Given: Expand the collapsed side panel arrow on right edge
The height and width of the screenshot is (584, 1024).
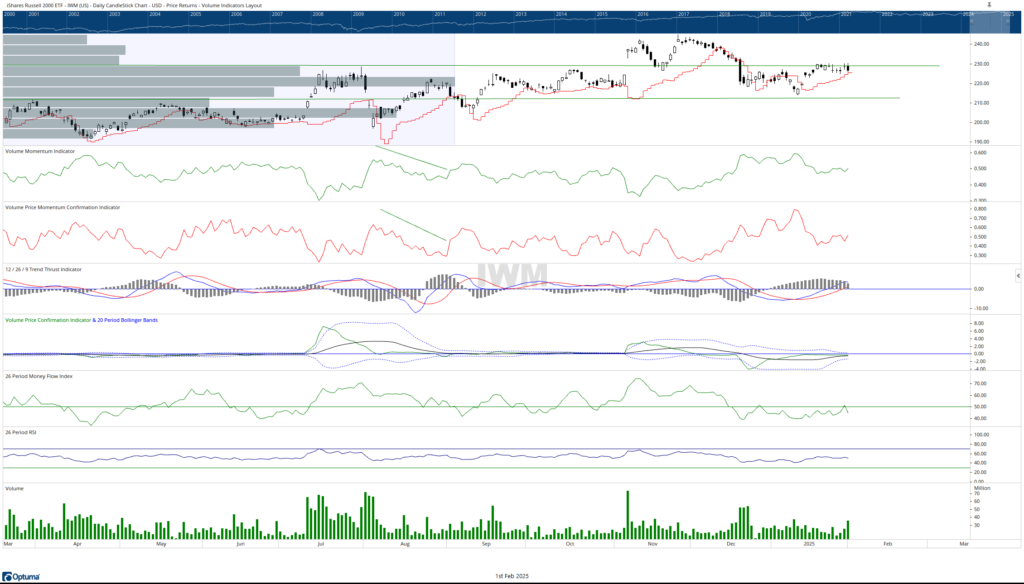Looking at the screenshot, I should tap(1017, 274).
